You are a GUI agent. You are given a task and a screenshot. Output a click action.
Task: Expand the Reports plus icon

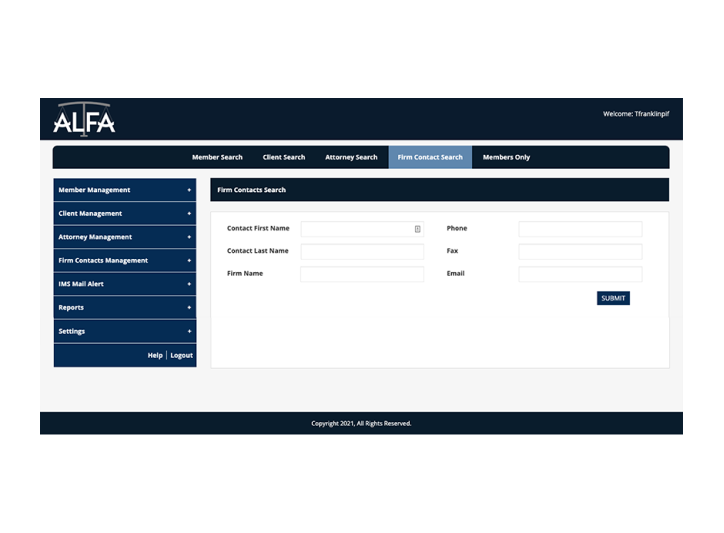189,308
